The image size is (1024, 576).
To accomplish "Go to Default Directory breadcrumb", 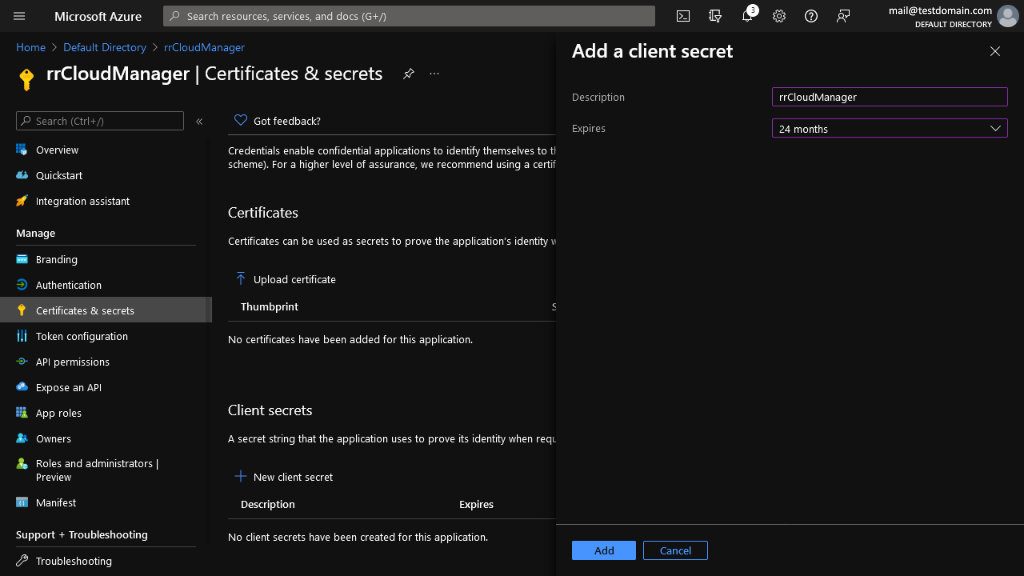I will (x=104, y=48).
